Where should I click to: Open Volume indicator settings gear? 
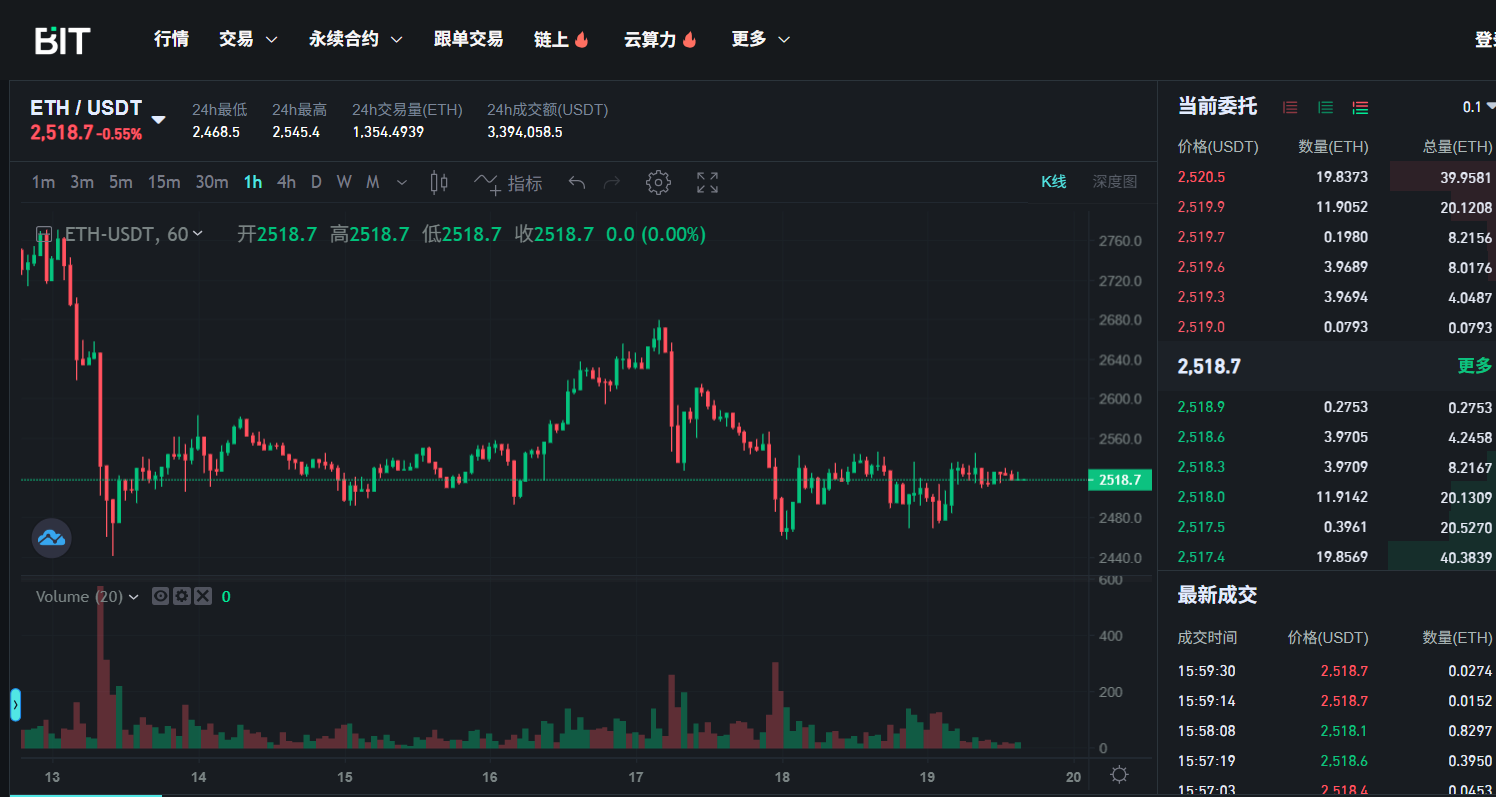click(x=181, y=596)
